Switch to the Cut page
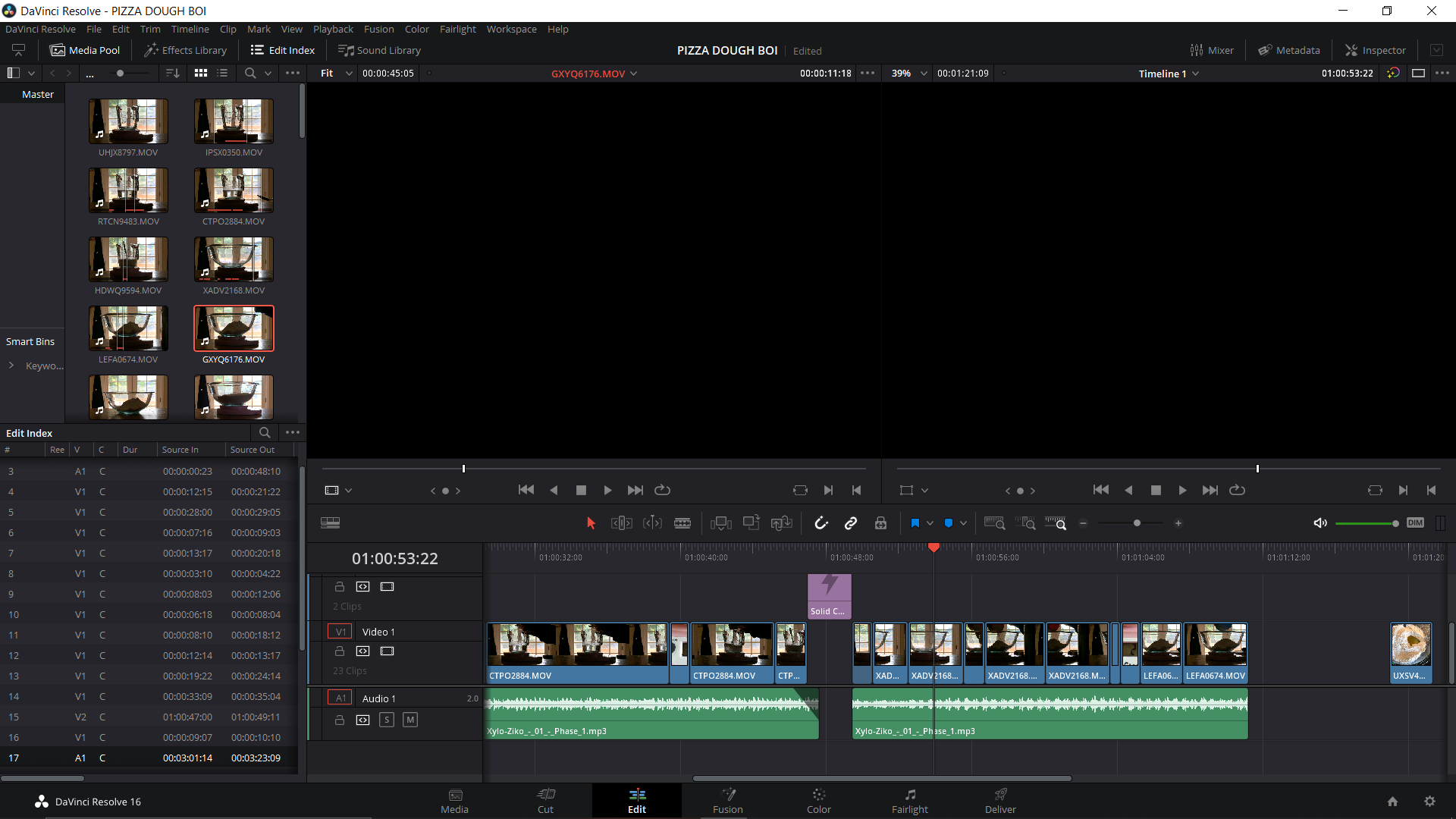This screenshot has width=1456, height=819. pyautogui.click(x=546, y=801)
